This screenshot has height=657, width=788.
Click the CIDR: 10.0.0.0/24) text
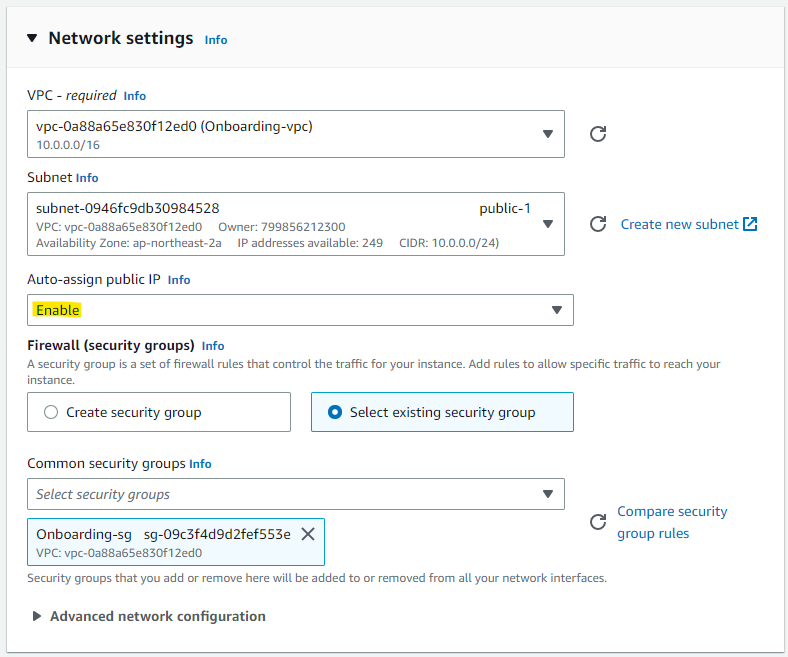(449, 243)
